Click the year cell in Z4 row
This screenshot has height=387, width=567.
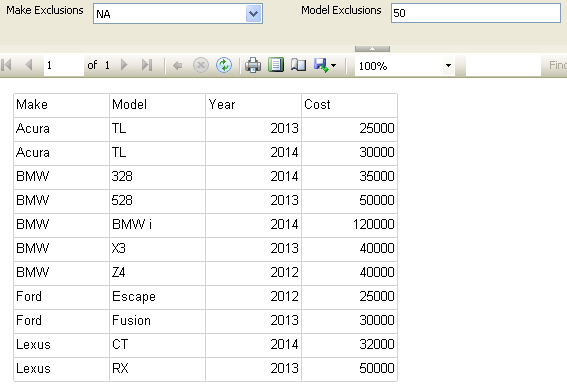coord(253,273)
